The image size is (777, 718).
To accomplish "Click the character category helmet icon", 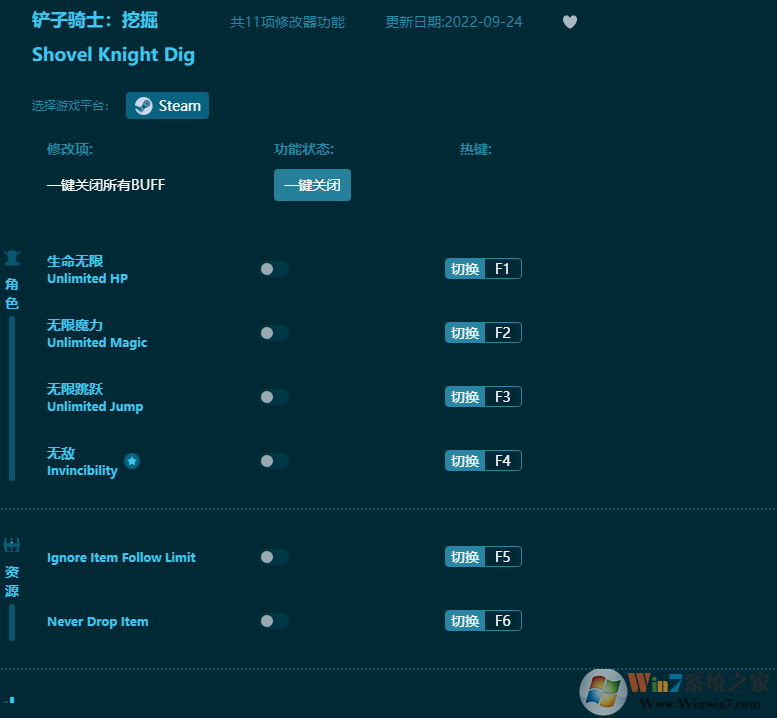I will tap(12, 258).
